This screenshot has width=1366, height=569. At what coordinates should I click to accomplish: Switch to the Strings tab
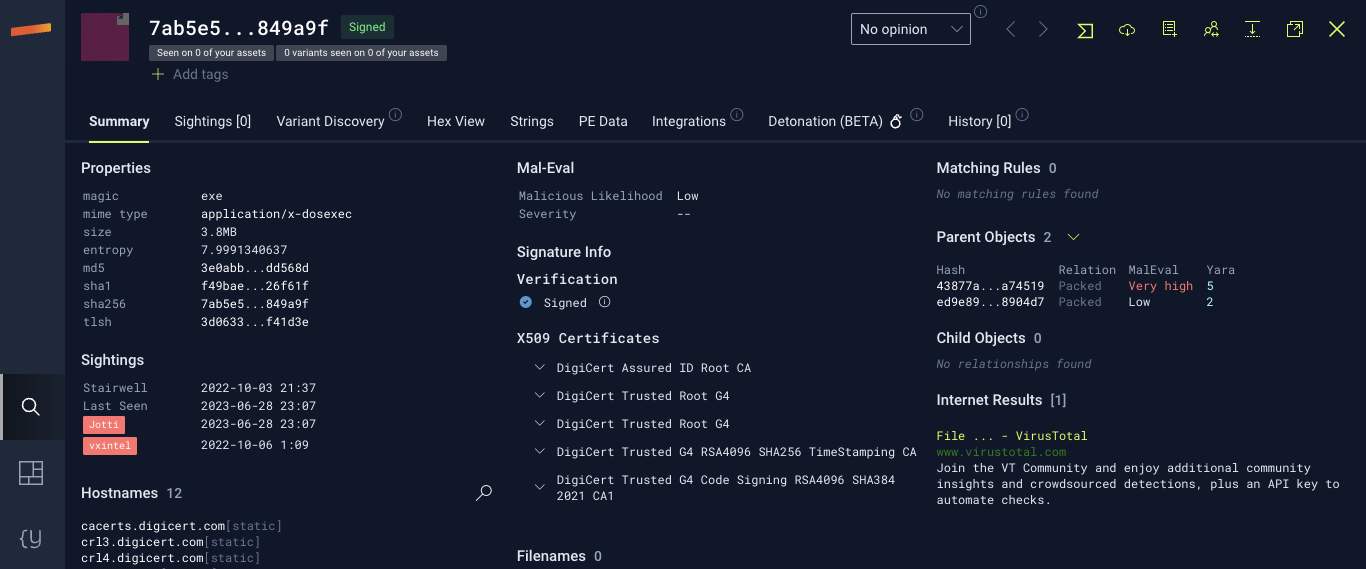click(x=531, y=121)
